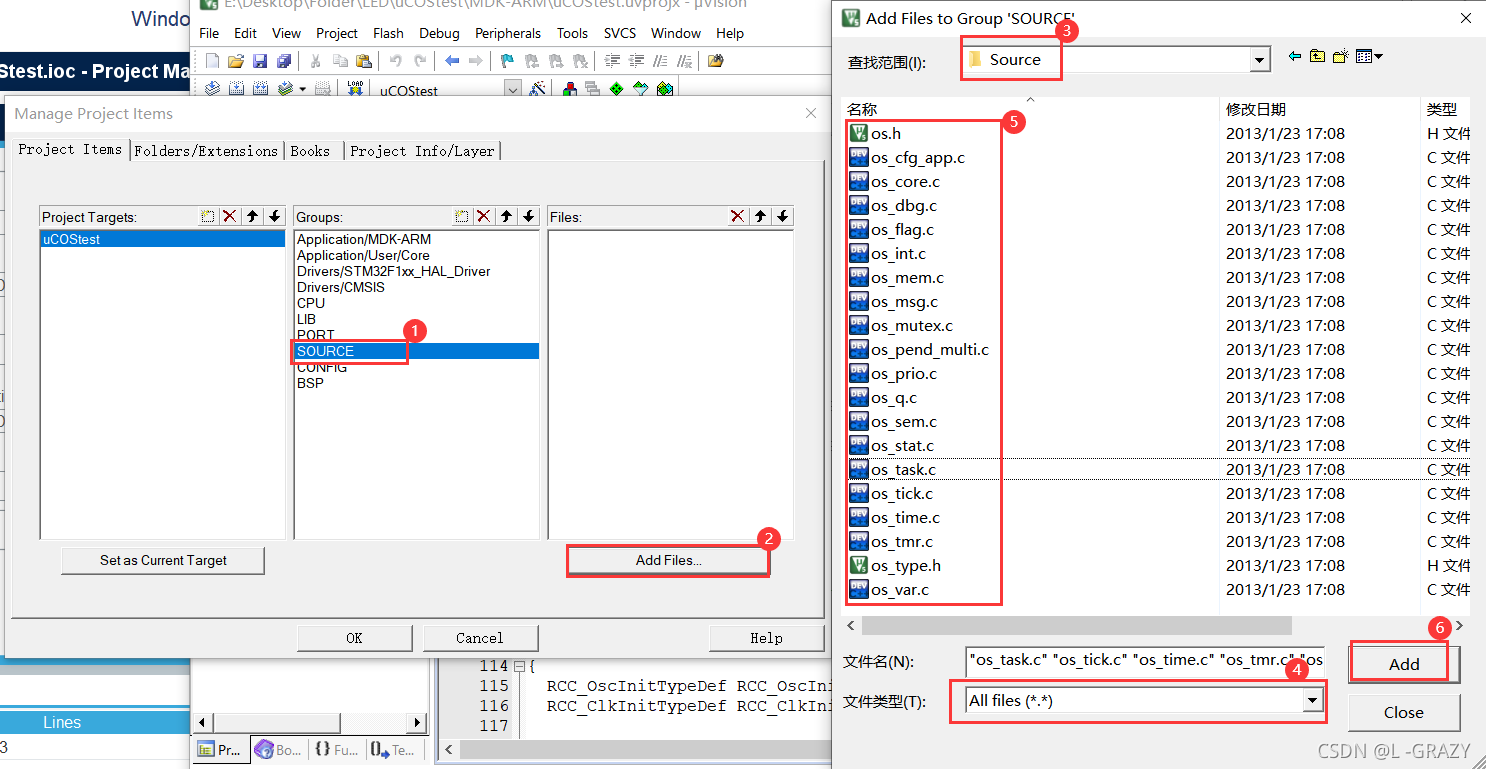Open batch build dropdown arrow in toolbar
1486x769 pixels.
303,89
